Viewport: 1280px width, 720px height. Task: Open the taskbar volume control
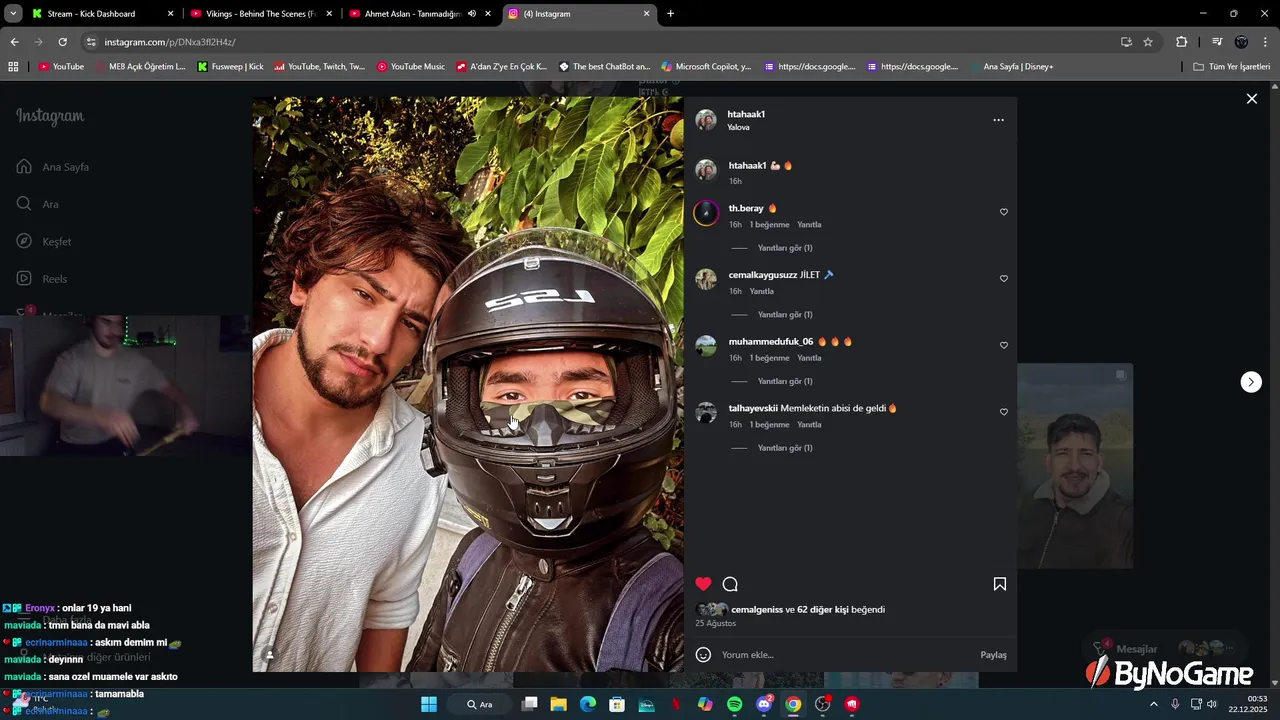pos(1212,704)
